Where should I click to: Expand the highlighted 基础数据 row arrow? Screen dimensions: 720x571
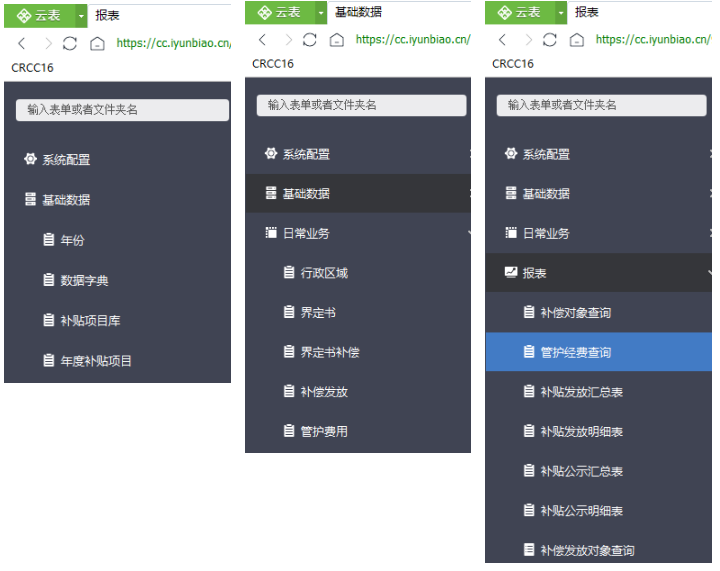pyautogui.click(x=468, y=193)
